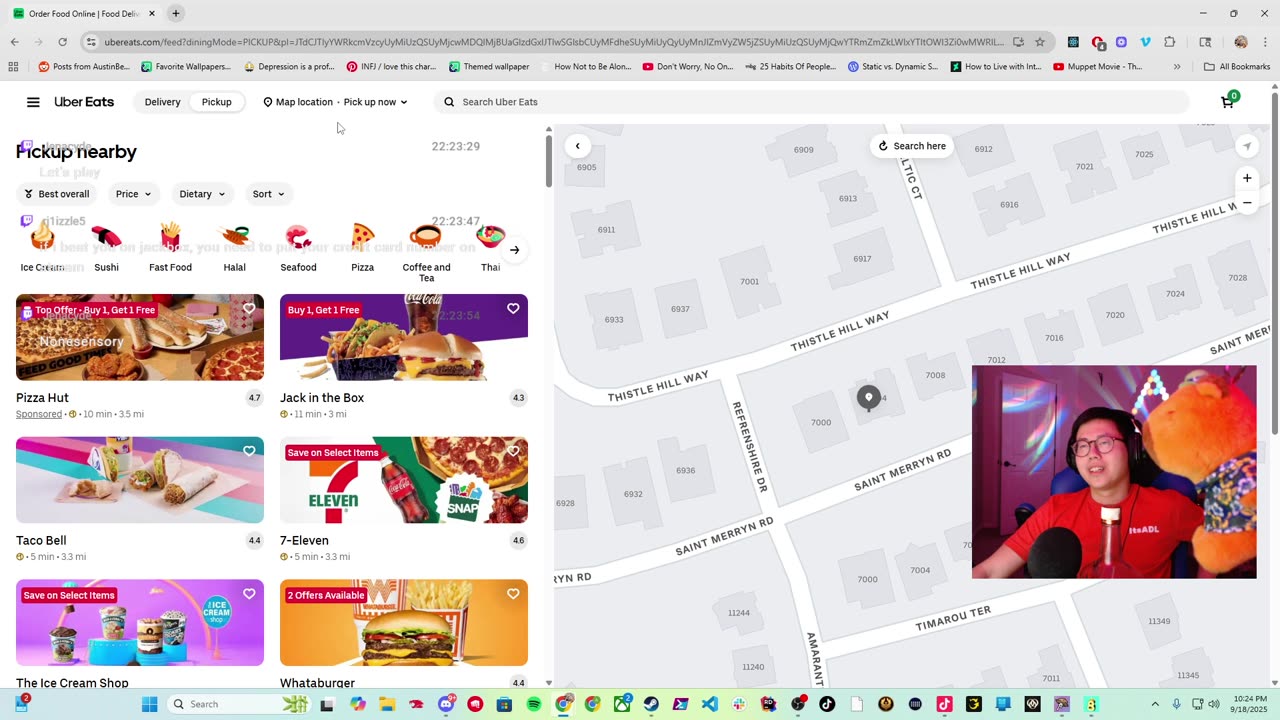Favorite Taco Bell with the heart

249,451
